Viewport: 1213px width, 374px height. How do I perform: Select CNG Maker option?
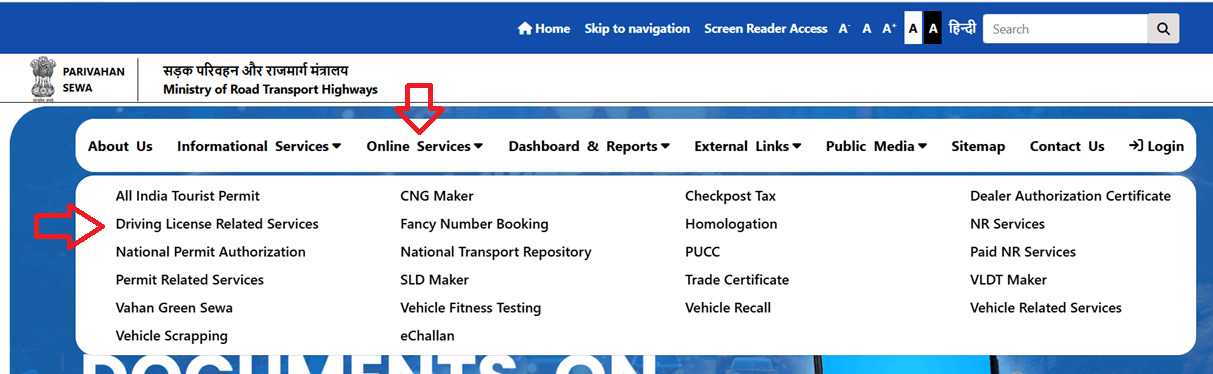tap(437, 196)
